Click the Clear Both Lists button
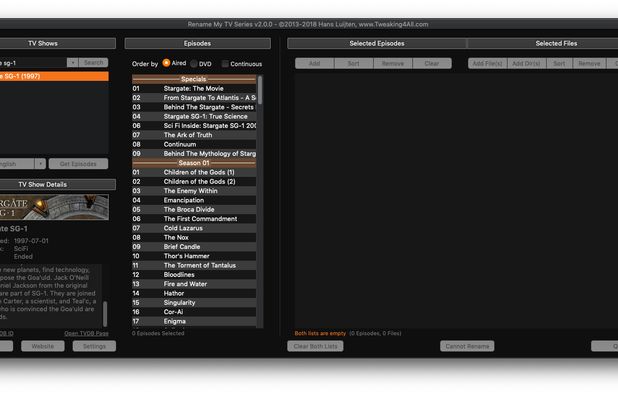 coord(315,346)
